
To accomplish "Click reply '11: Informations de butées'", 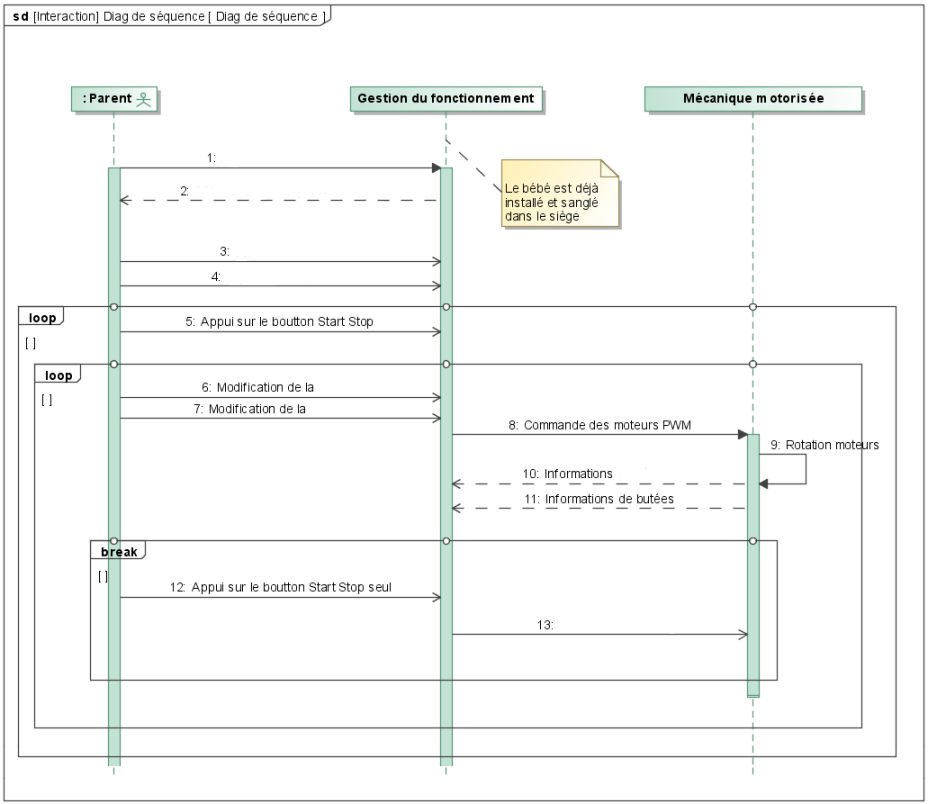I will [598, 499].
